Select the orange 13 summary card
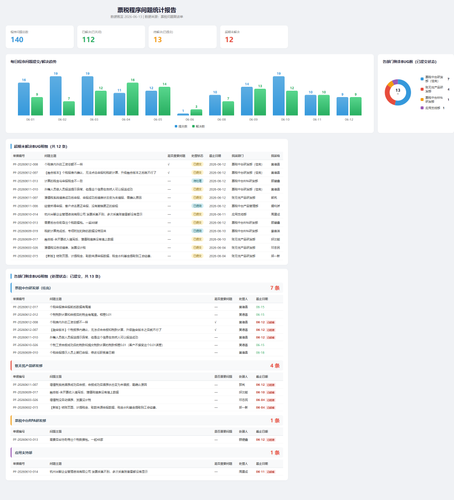This screenshot has height=500, width=454. coord(182,37)
